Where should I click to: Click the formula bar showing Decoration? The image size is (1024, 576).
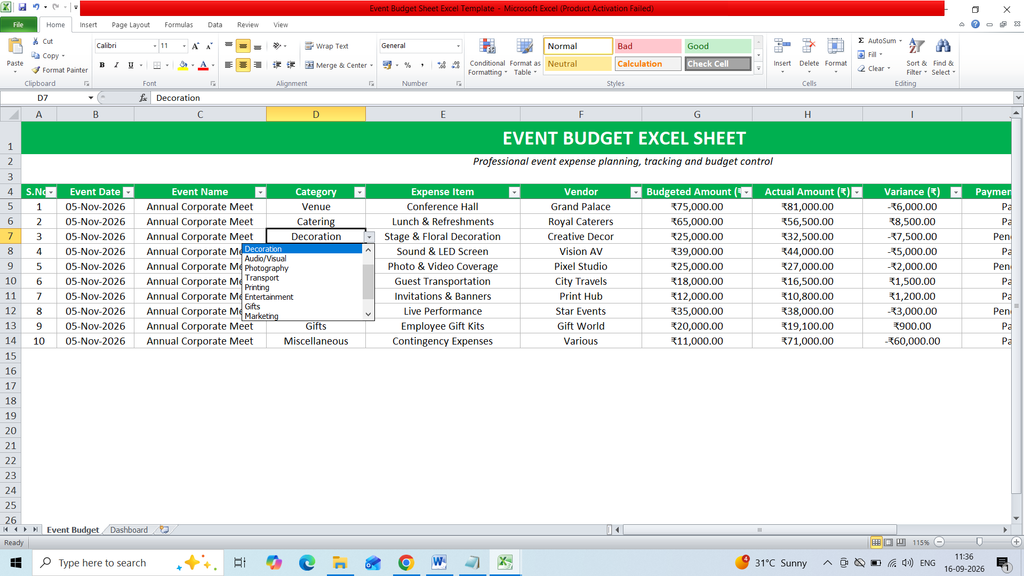[581, 98]
